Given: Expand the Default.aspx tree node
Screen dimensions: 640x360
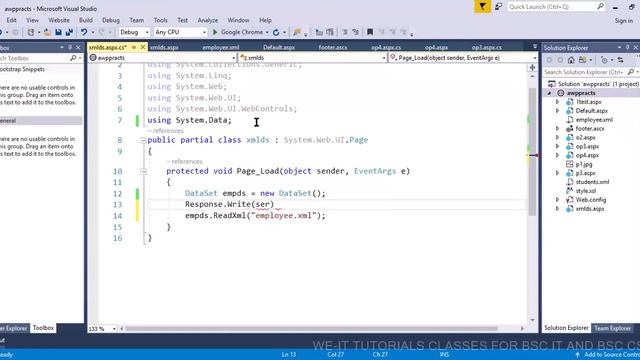Looking at the screenshot, I should point(558,111).
